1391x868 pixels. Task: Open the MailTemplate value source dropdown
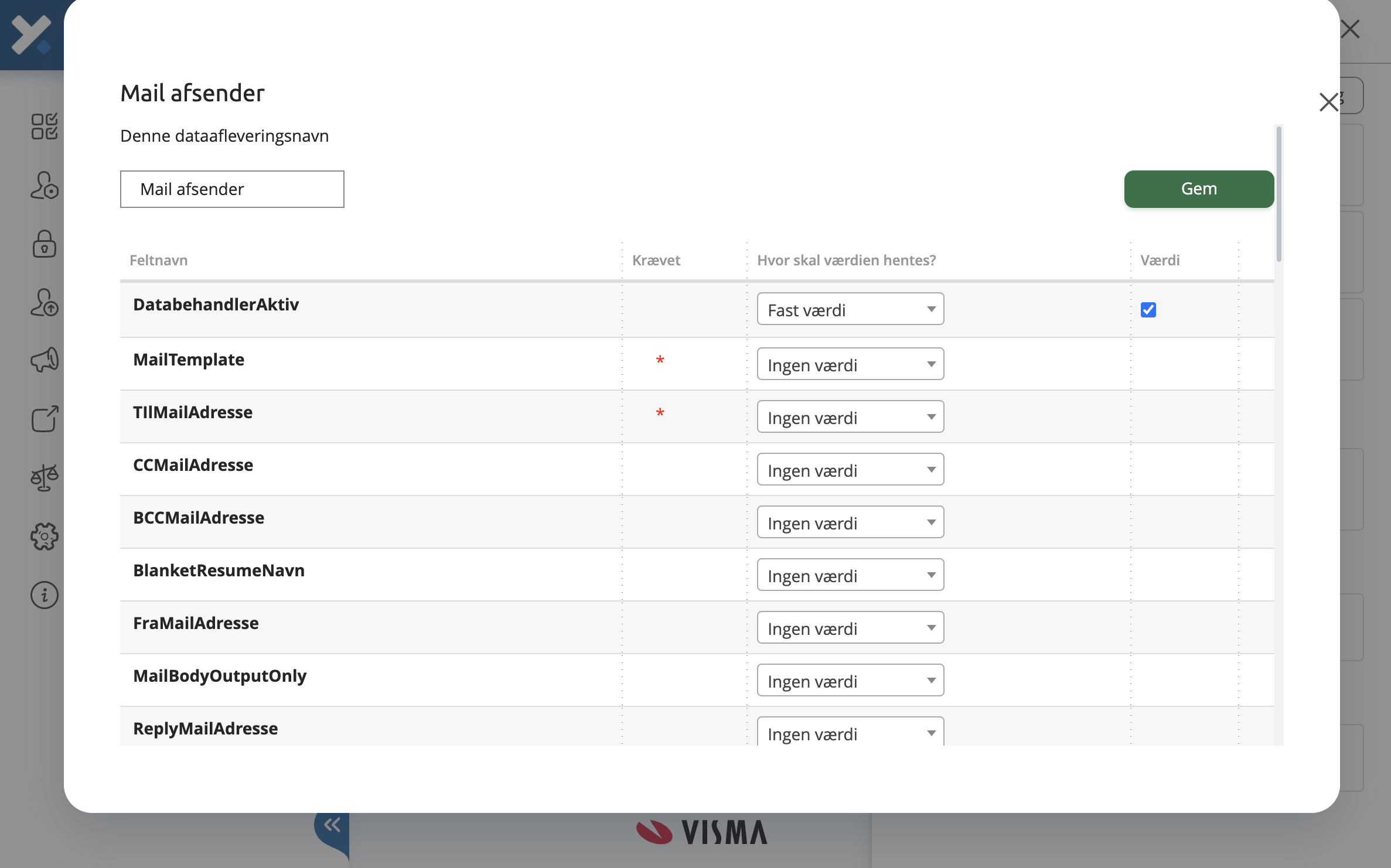[850, 364]
